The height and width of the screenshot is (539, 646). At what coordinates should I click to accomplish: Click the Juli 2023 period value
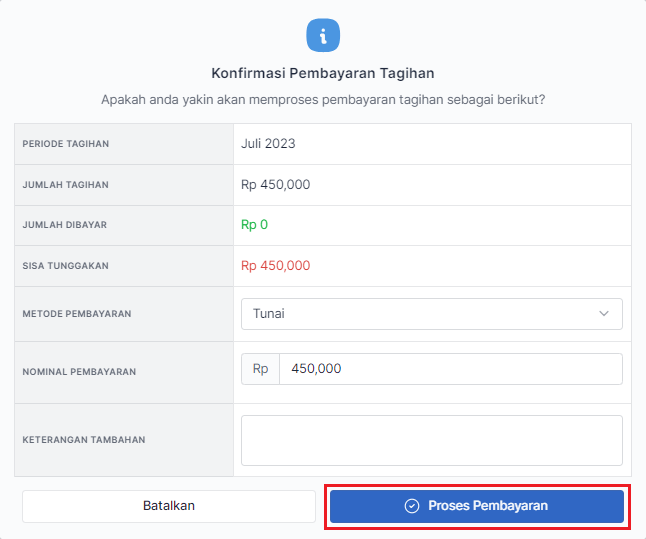268,144
